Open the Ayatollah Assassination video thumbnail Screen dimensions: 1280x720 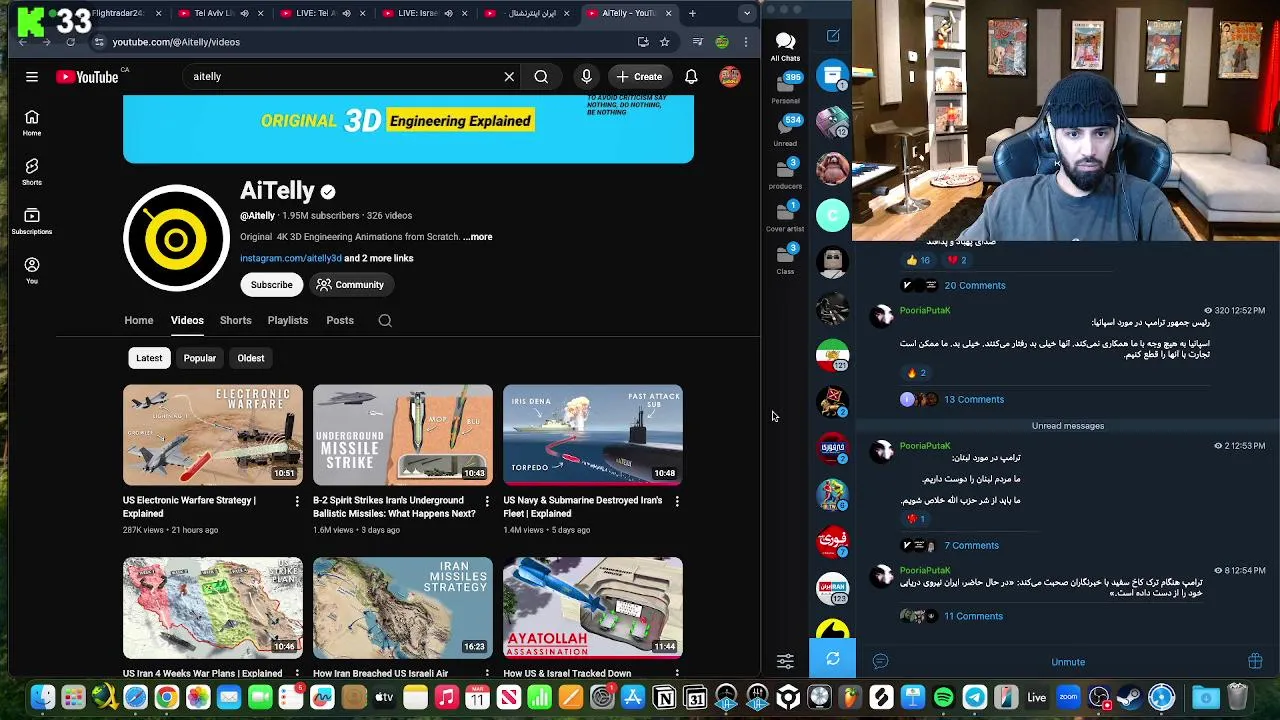point(593,608)
